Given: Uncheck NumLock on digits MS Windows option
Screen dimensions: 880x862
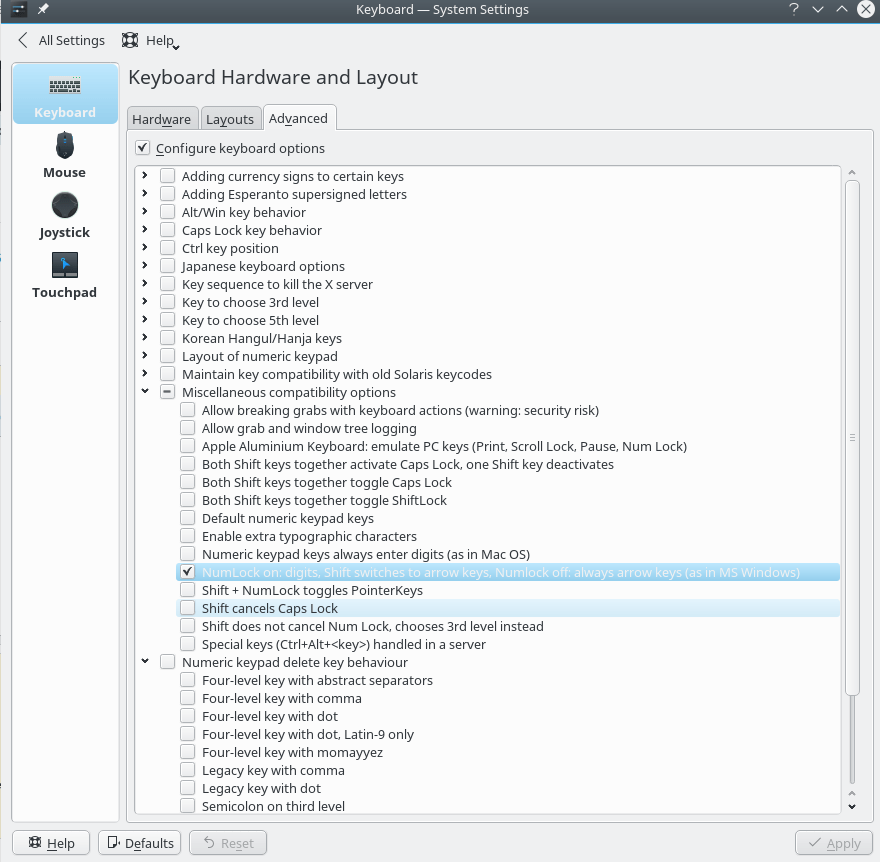Looking at the screenshot, I should (187, 572).
